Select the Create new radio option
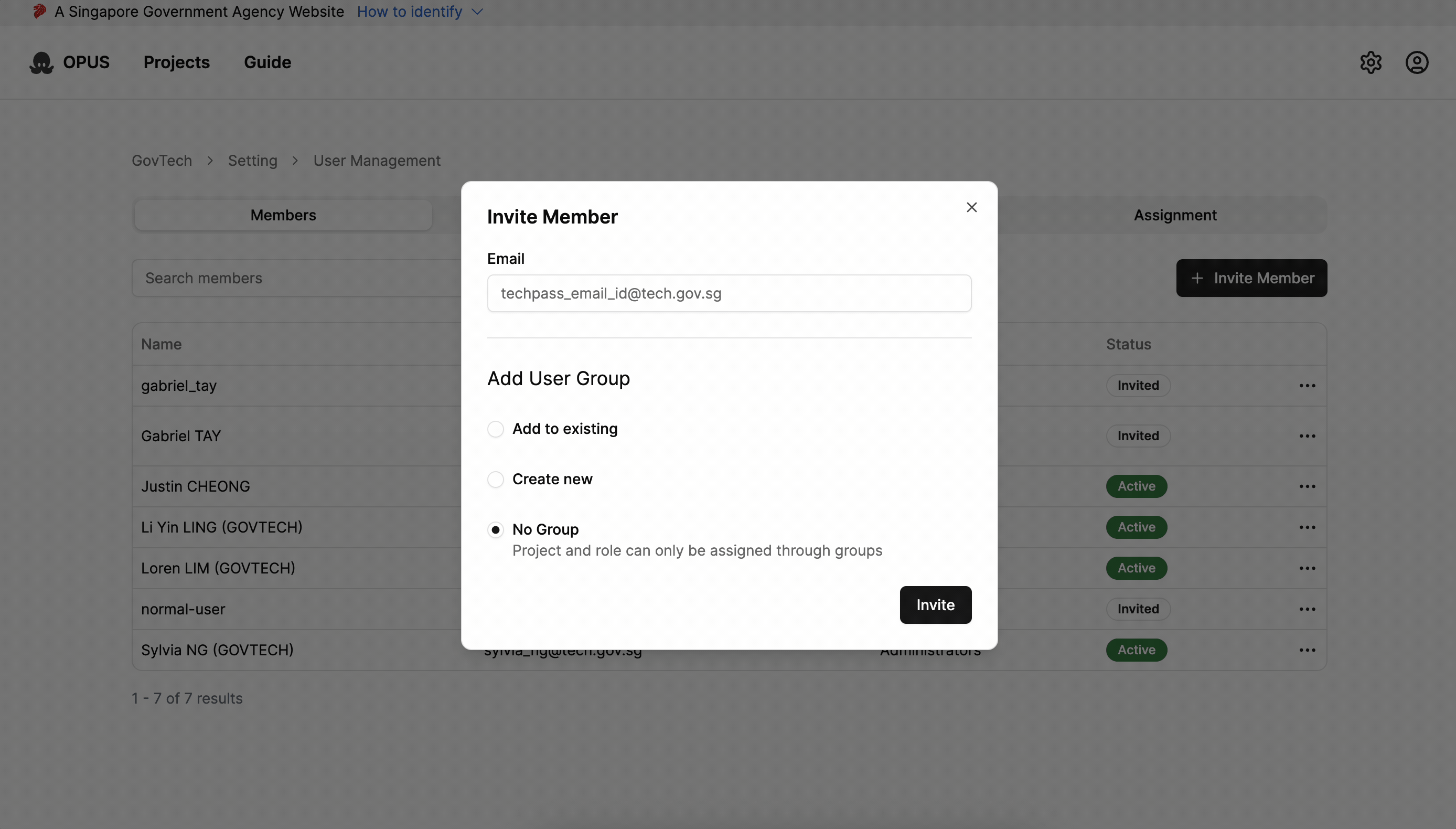This screenshot has height=829, width=1456. (x=496, y=480)
